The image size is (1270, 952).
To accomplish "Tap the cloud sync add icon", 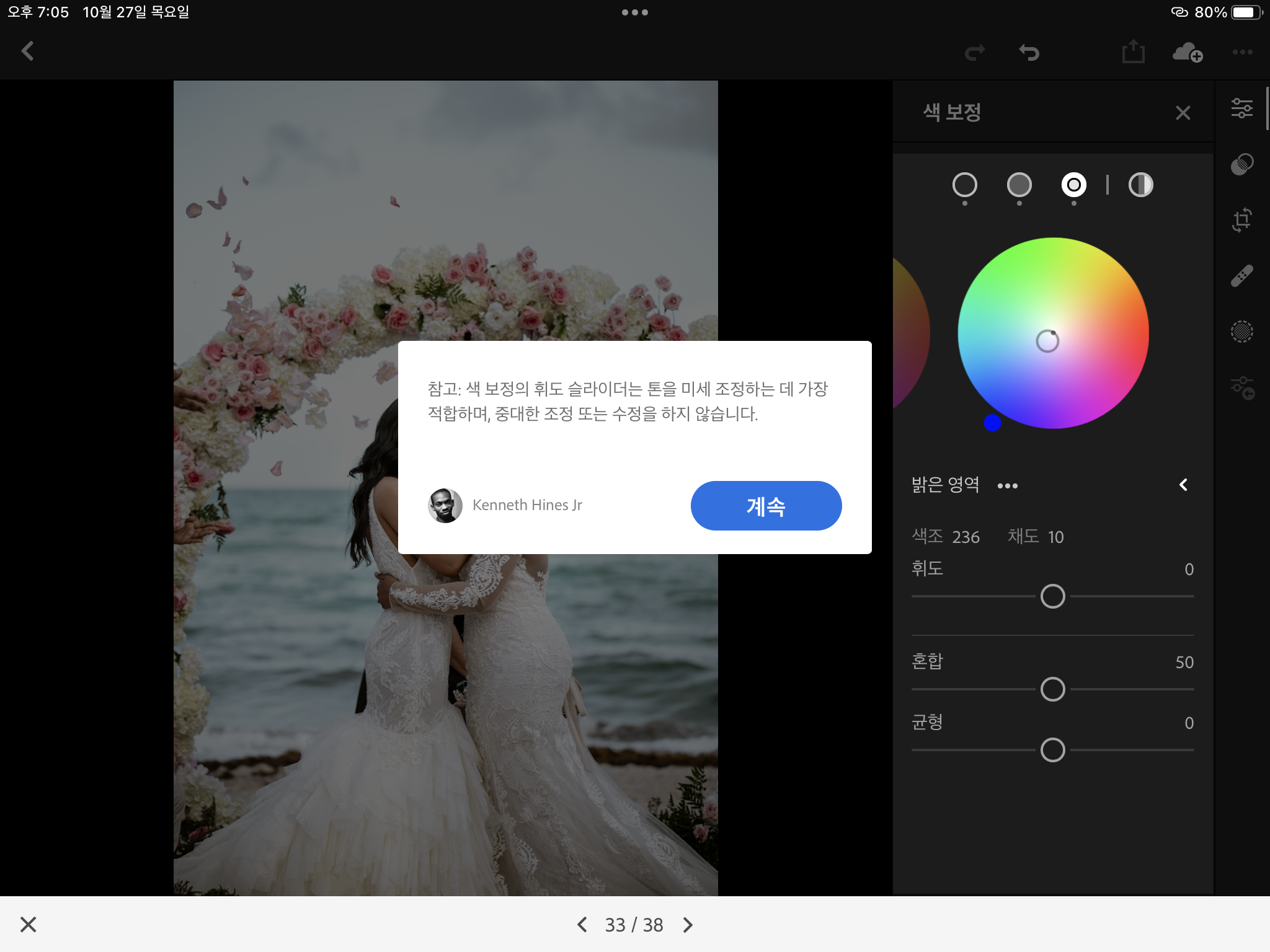I will click(x=1187, y=53).
